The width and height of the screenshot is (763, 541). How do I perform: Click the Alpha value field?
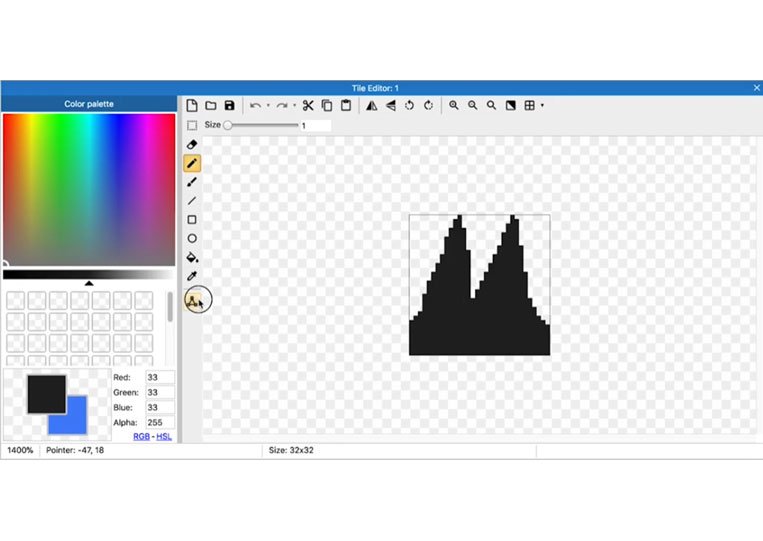pyautogui.click(x=160, y=423)
